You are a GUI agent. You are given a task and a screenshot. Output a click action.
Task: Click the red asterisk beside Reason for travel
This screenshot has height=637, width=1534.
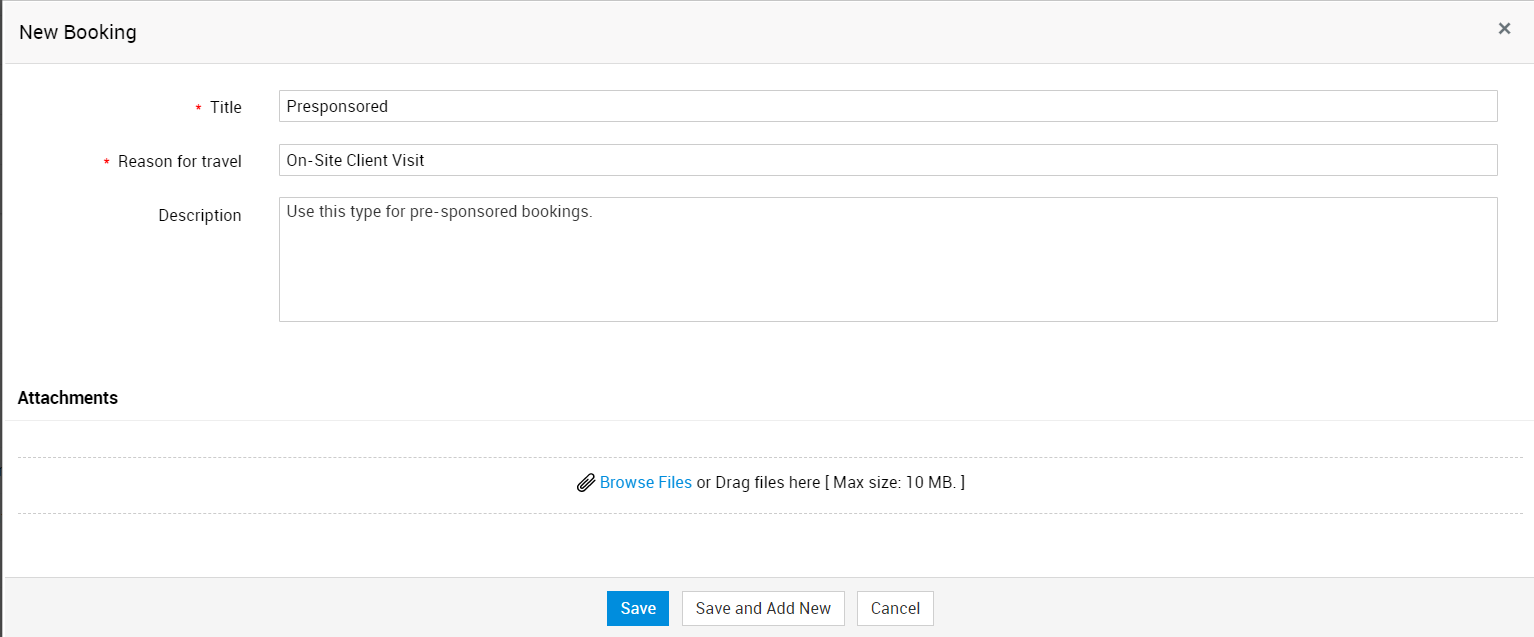(107, 162)
